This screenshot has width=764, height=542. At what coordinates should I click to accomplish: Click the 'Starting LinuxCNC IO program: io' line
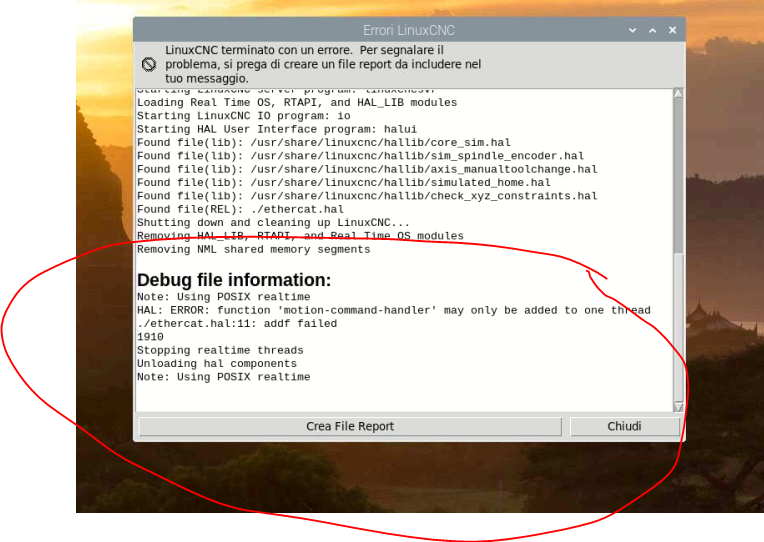244,116
